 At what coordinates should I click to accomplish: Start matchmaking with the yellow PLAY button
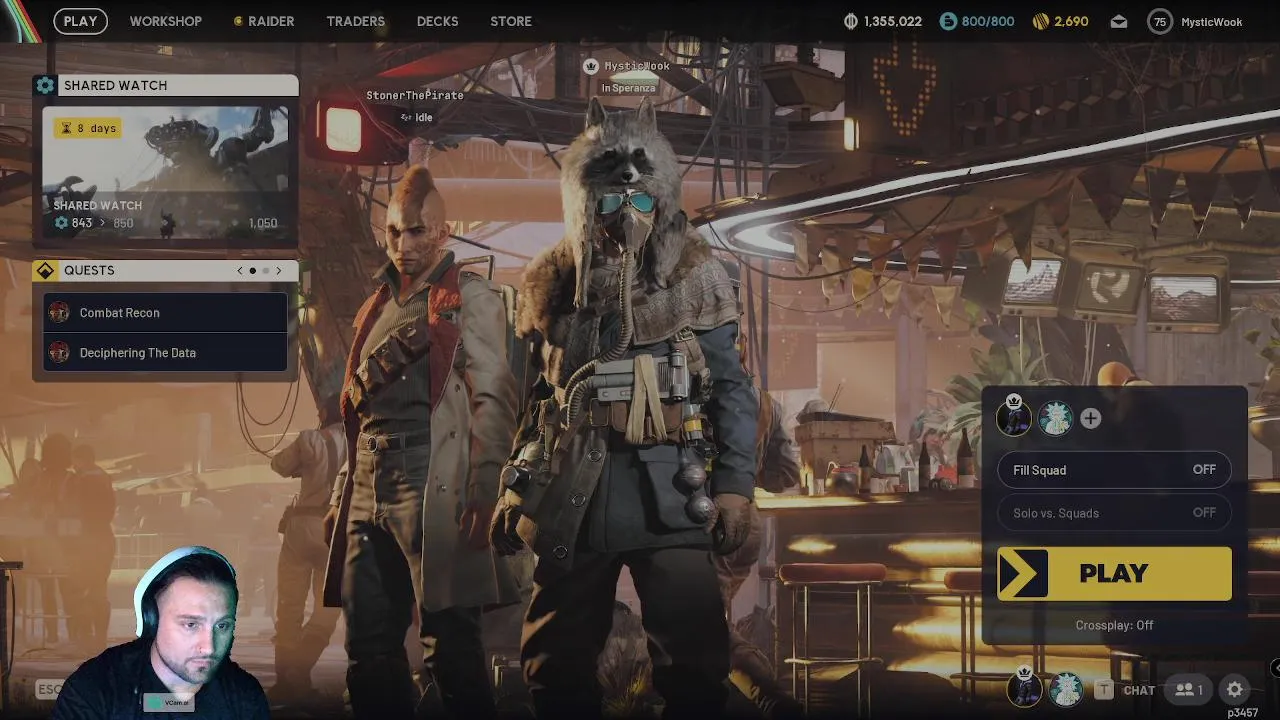point(1114,573)
